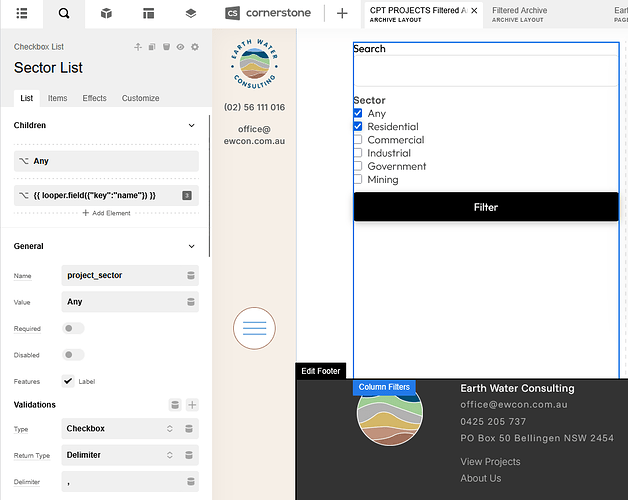Viewport: 628px width, 500px height.
Task: Switch to the Customize tab
Action: 140,98
